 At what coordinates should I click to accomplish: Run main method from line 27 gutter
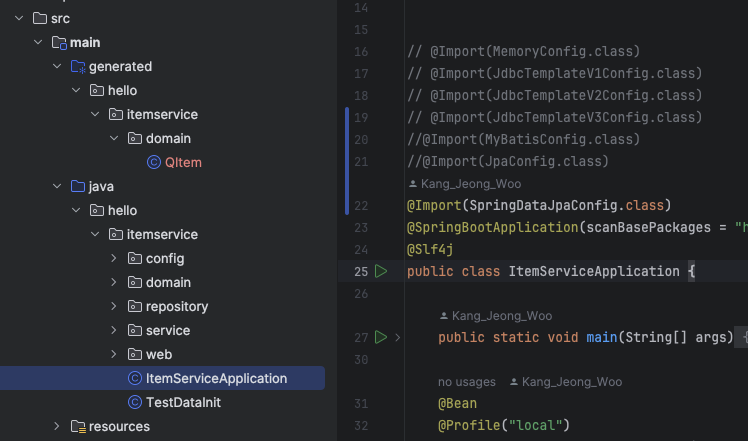(381, 337)
